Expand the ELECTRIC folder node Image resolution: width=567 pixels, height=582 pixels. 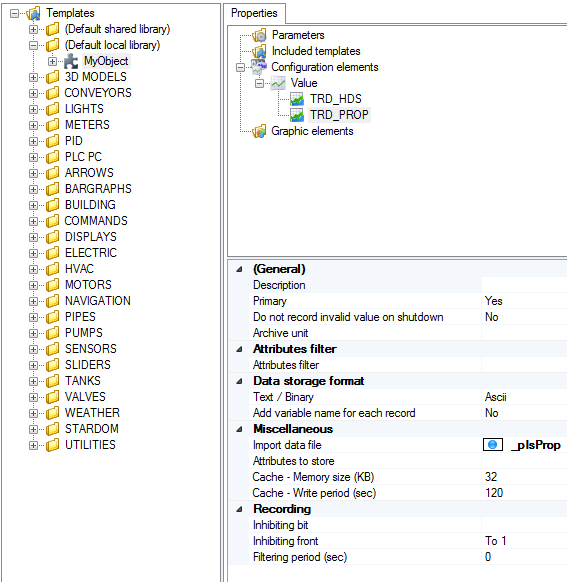(33, 254)
